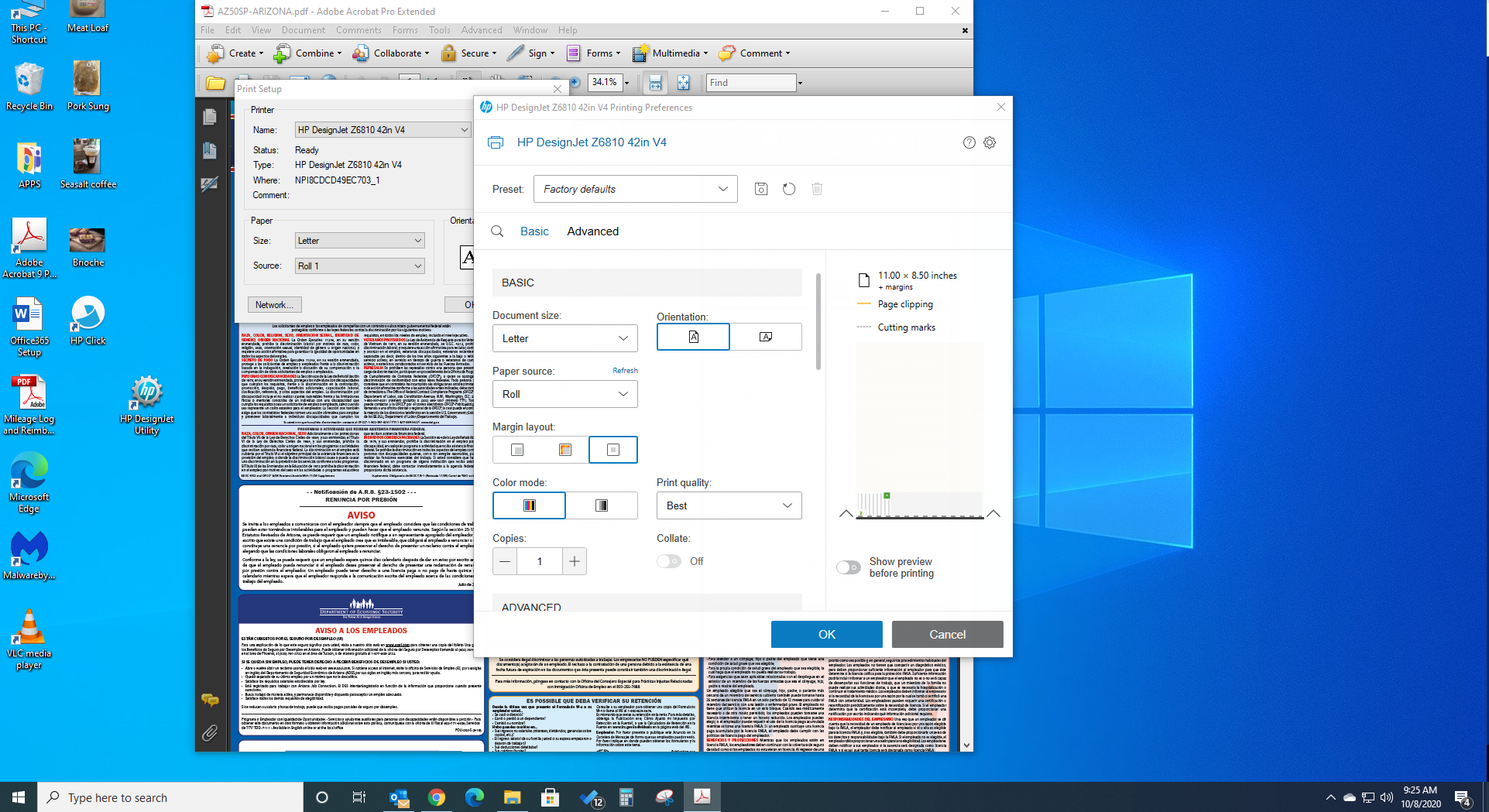
Task: Open the help question mark icon
Action: click(x=969, y=142)
